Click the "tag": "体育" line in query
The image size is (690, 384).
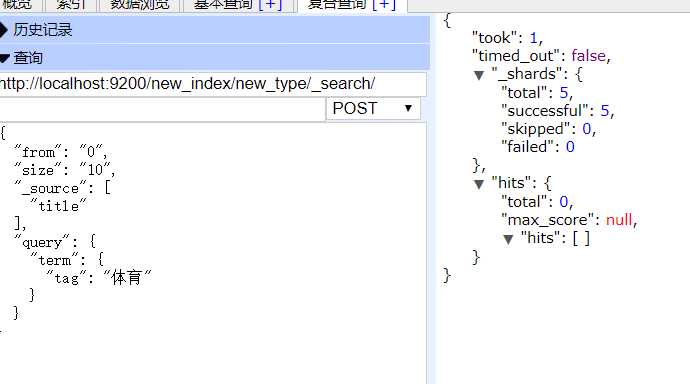click(99, 278)
